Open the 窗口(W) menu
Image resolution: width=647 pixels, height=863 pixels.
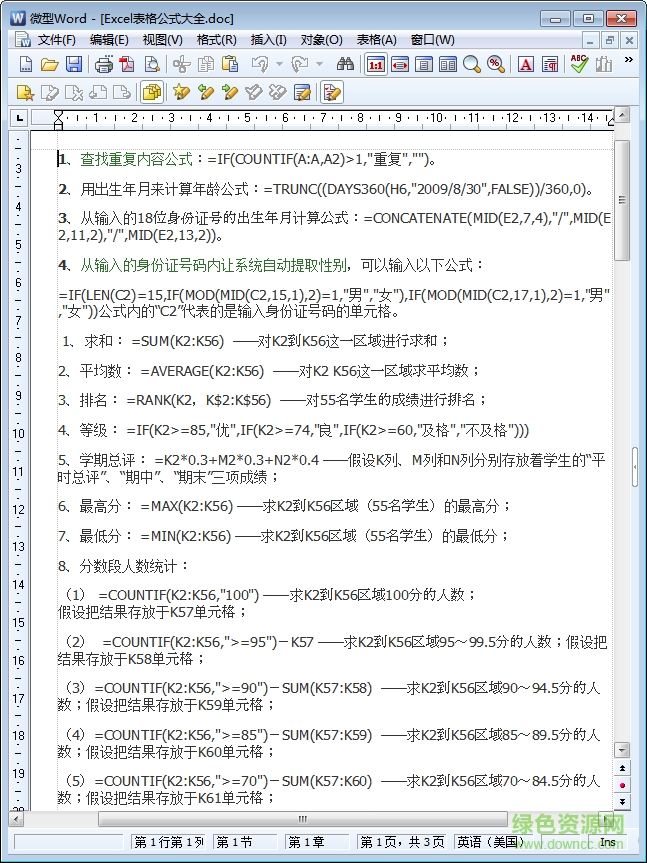pos(432,40)
